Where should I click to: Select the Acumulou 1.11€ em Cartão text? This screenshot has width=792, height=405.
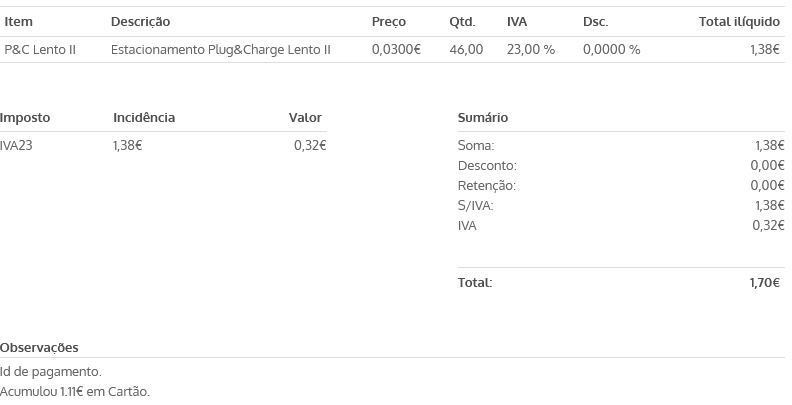coord(75,392)
